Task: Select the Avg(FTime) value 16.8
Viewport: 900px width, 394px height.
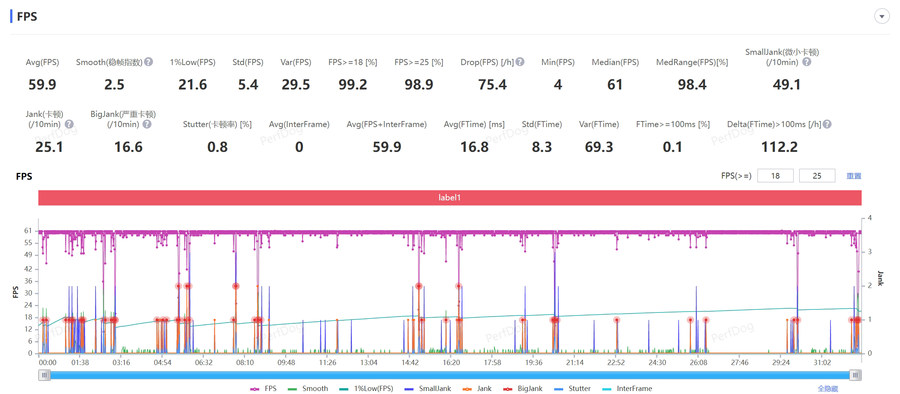Action: coord(474,147)
